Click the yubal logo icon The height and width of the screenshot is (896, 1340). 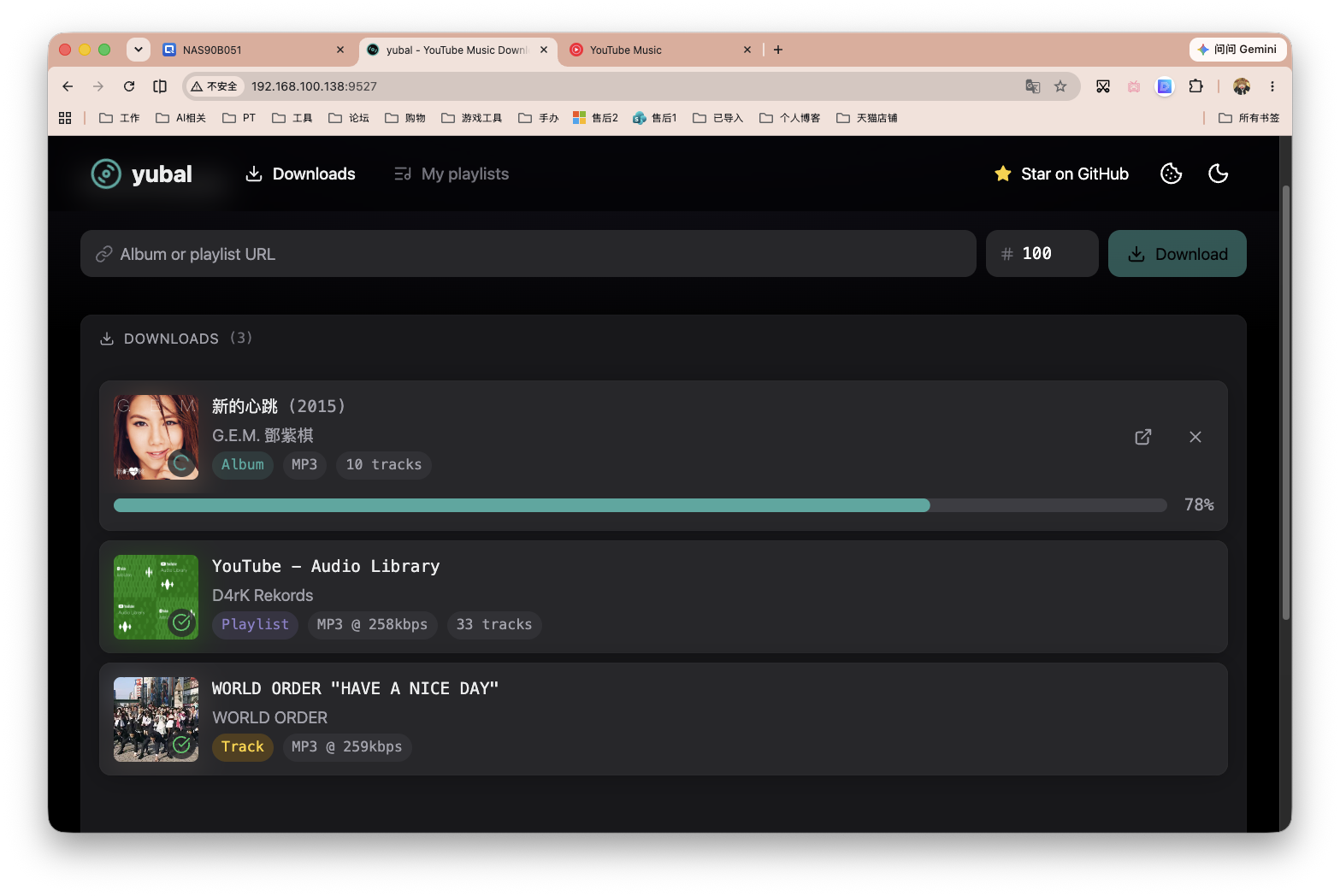(106, 174)
